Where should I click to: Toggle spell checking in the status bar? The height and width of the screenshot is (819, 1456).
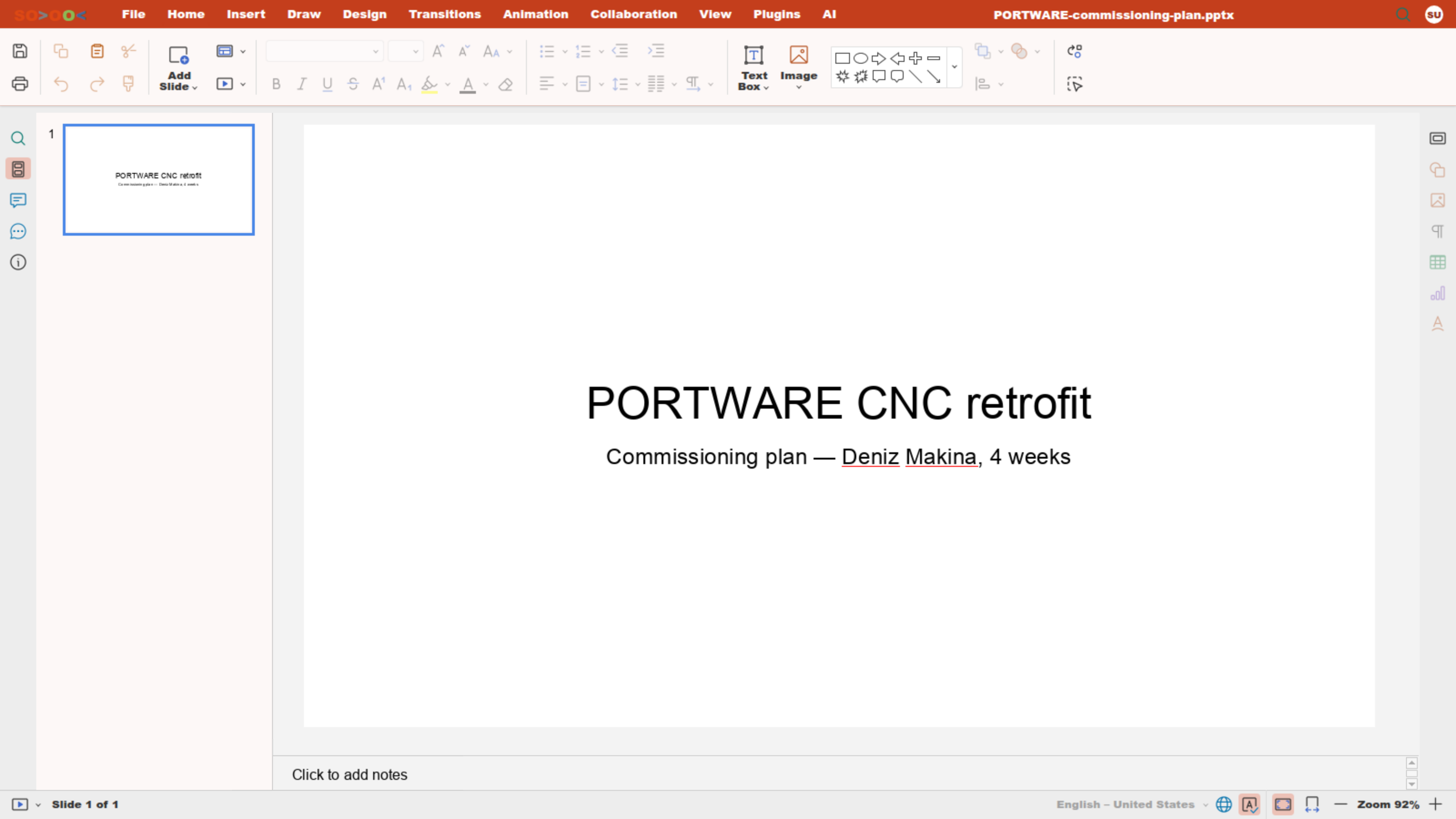click(1249, 804)
